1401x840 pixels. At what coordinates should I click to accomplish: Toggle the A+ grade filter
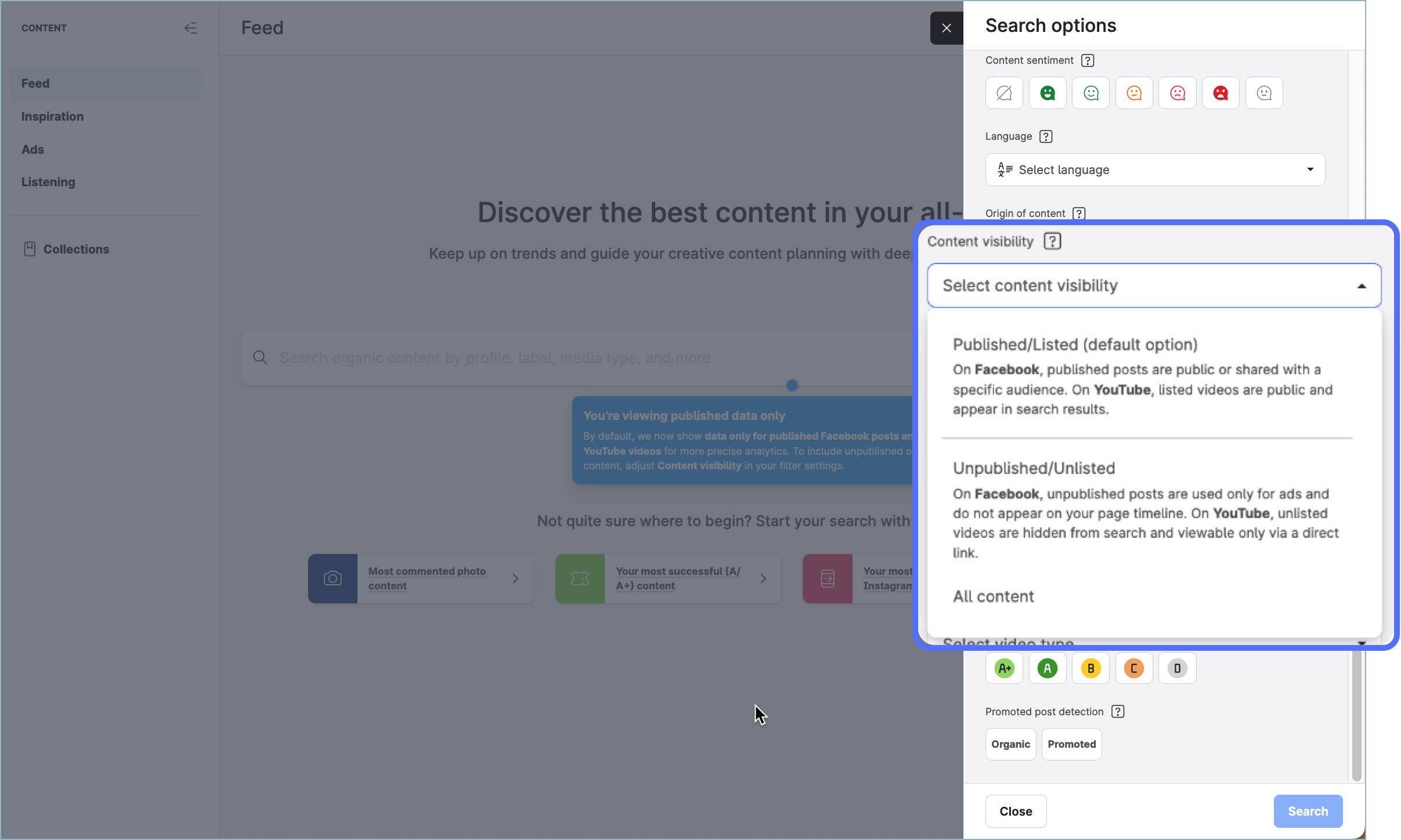click(x=1004, y=668)
